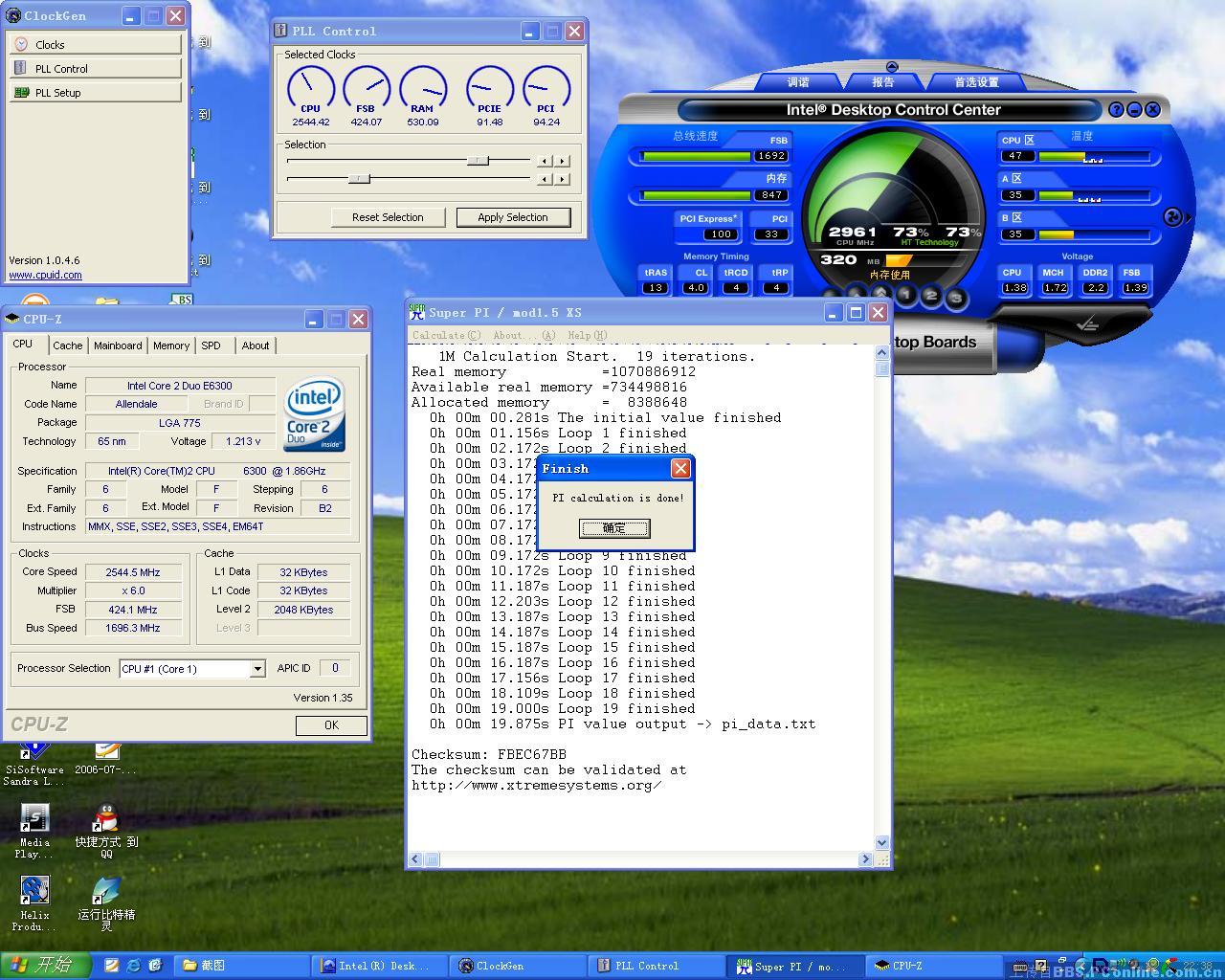Click the OK button in CPU-Z
Image resolution: width=1225 pixels, height=980 pixels.
tap(331, 725)
